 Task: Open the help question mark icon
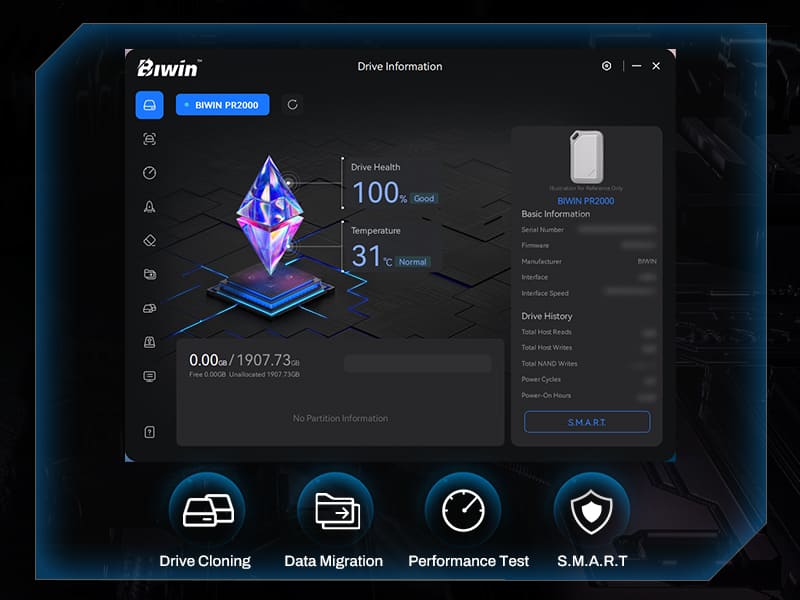coord(149,432)
